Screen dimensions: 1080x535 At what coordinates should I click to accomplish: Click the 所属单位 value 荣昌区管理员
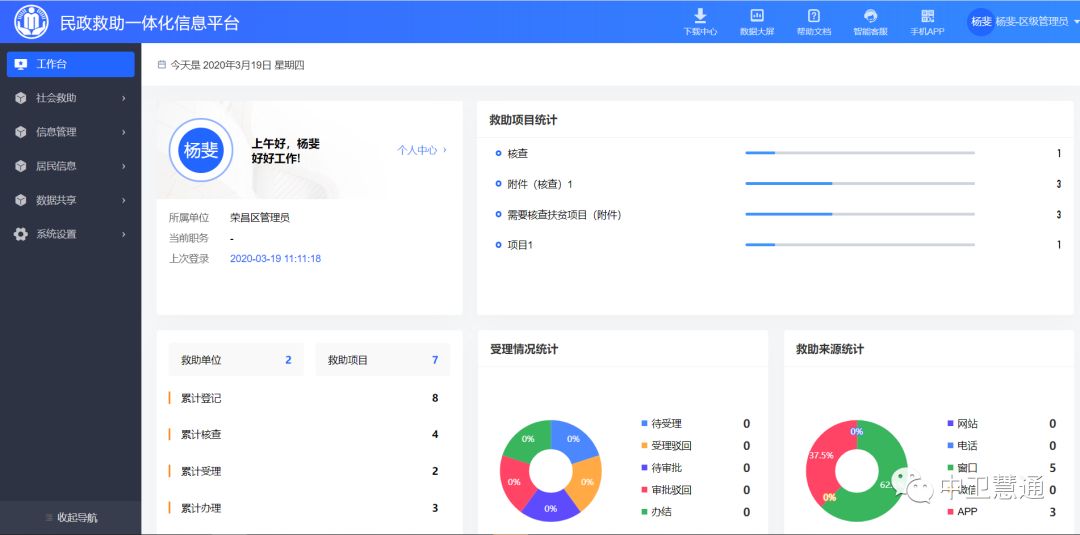[x=260, y=218]
